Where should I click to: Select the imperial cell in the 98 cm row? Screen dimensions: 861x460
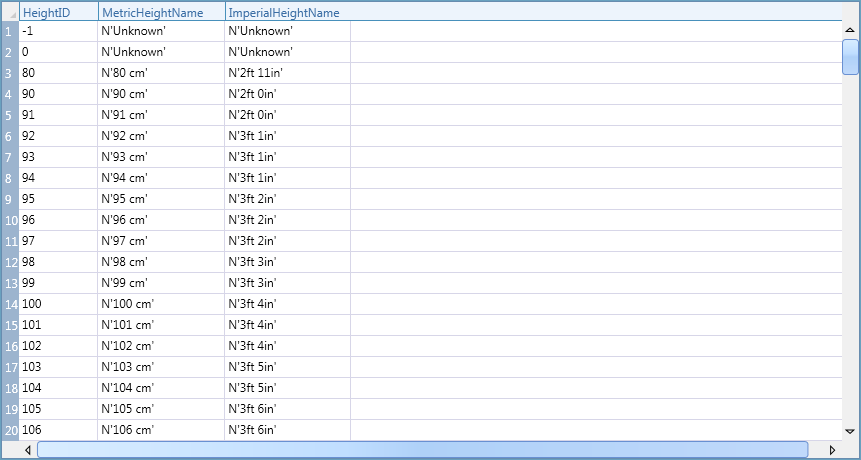point(288,262)
